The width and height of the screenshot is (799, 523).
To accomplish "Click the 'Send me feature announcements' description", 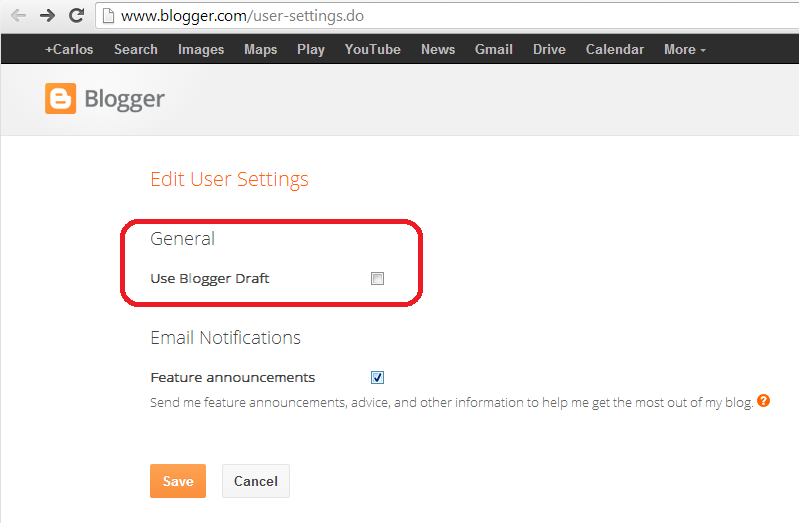I will [451, 403].
